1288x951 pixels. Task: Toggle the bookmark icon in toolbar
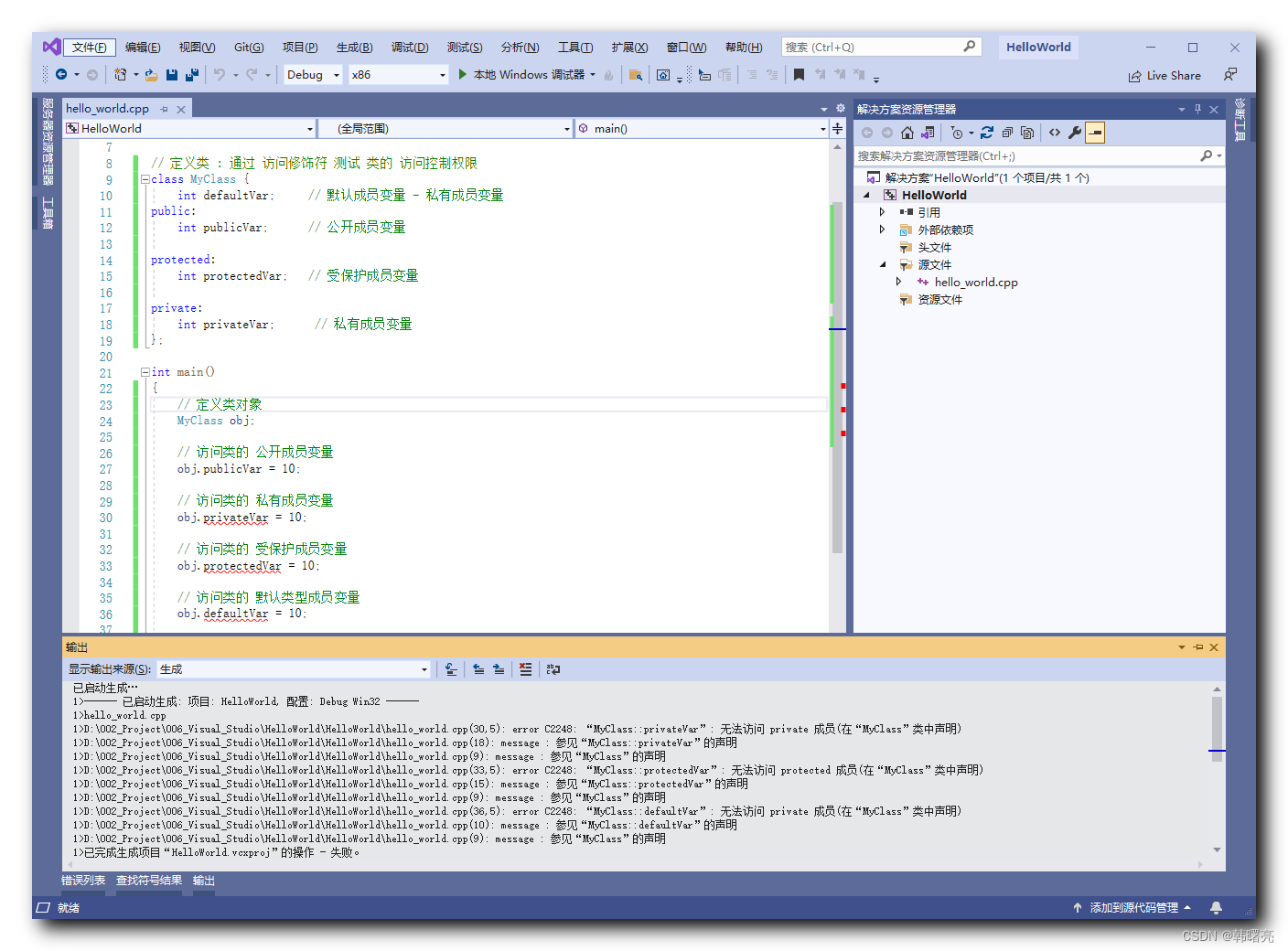tap(799, 75)
